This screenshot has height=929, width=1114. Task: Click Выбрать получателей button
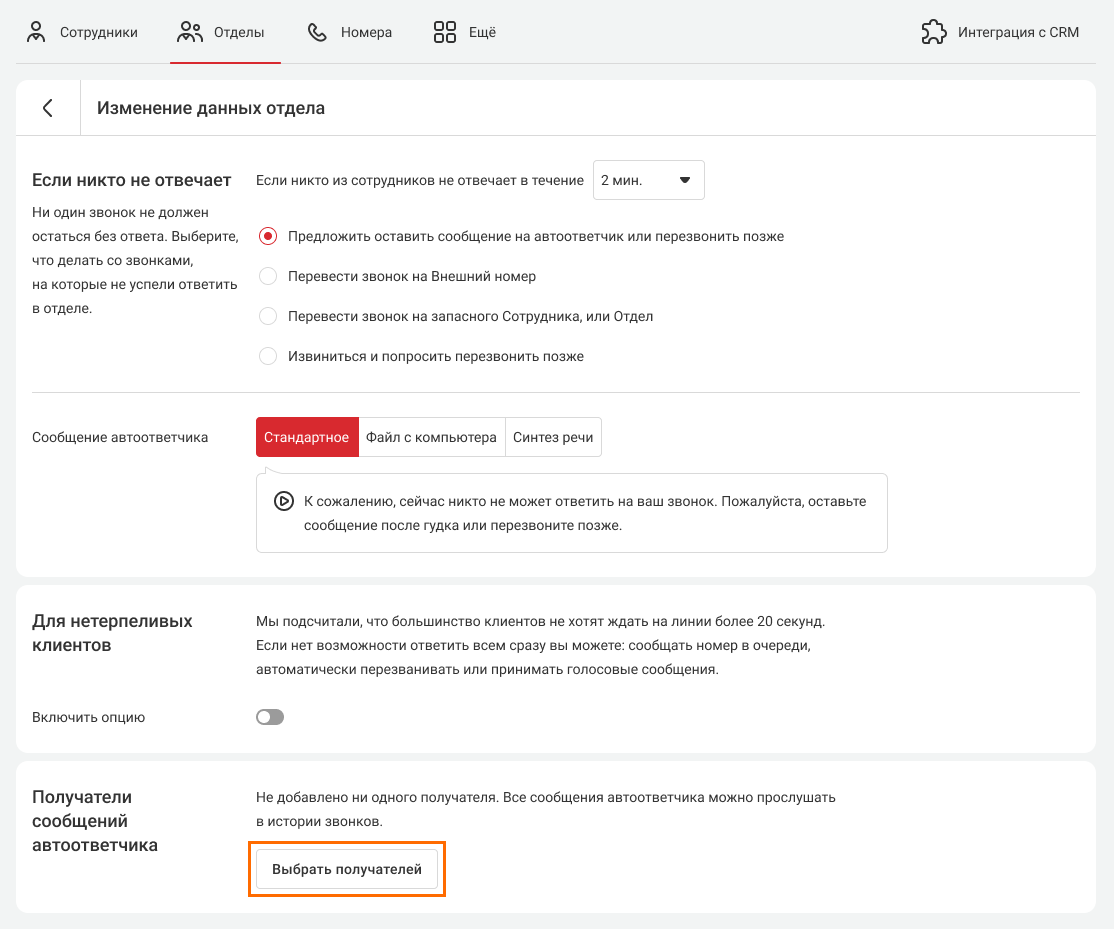click(x=347, y=869)
